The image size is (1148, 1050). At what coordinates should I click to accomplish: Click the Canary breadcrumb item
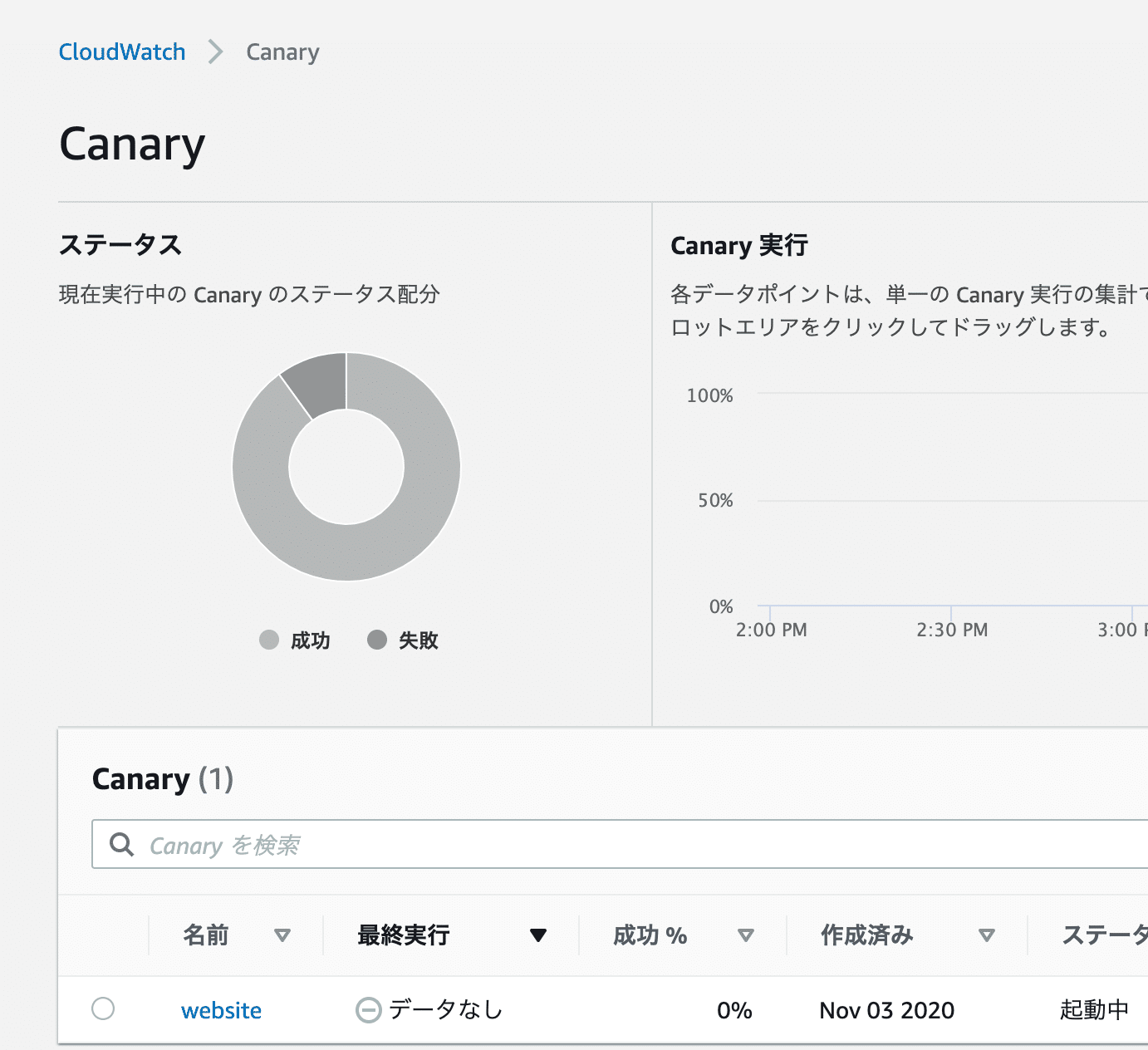click(x=282, y=52)
